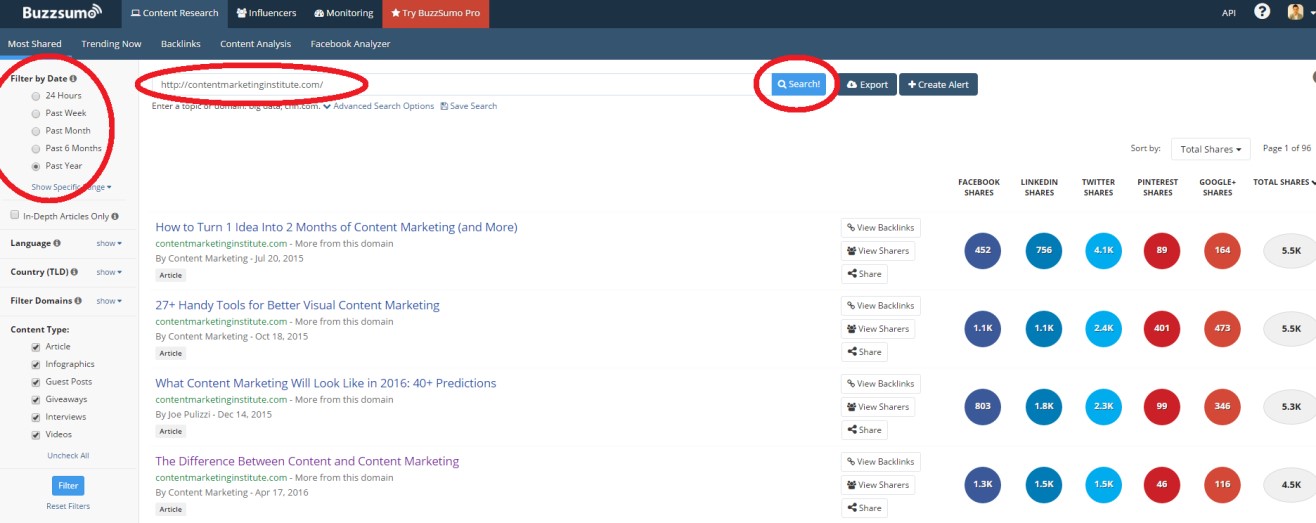Open the Monitoring tab

[343, 13]
